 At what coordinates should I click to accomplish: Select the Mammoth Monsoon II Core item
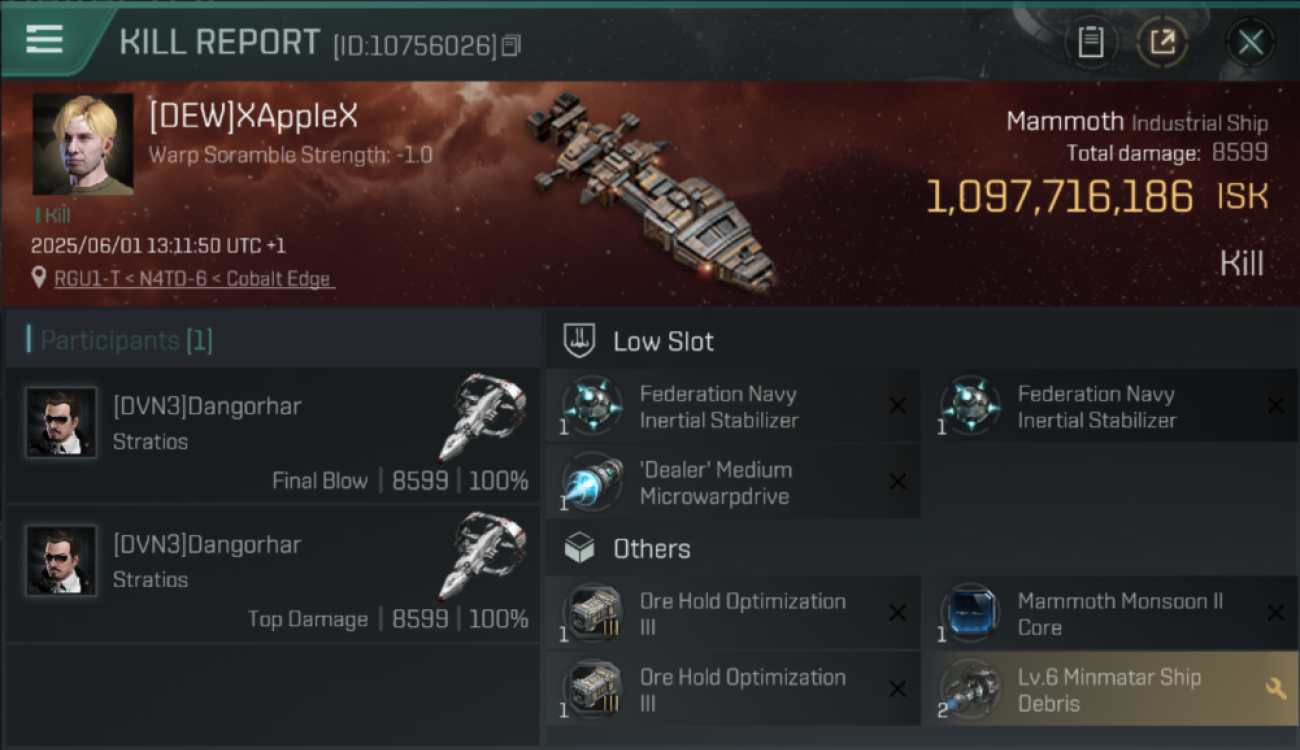coord(1111,614)
